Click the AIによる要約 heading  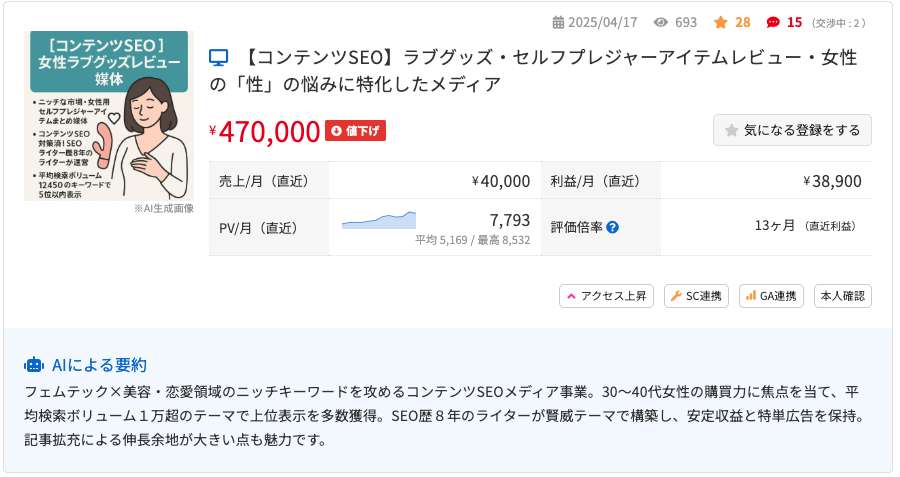99,365
